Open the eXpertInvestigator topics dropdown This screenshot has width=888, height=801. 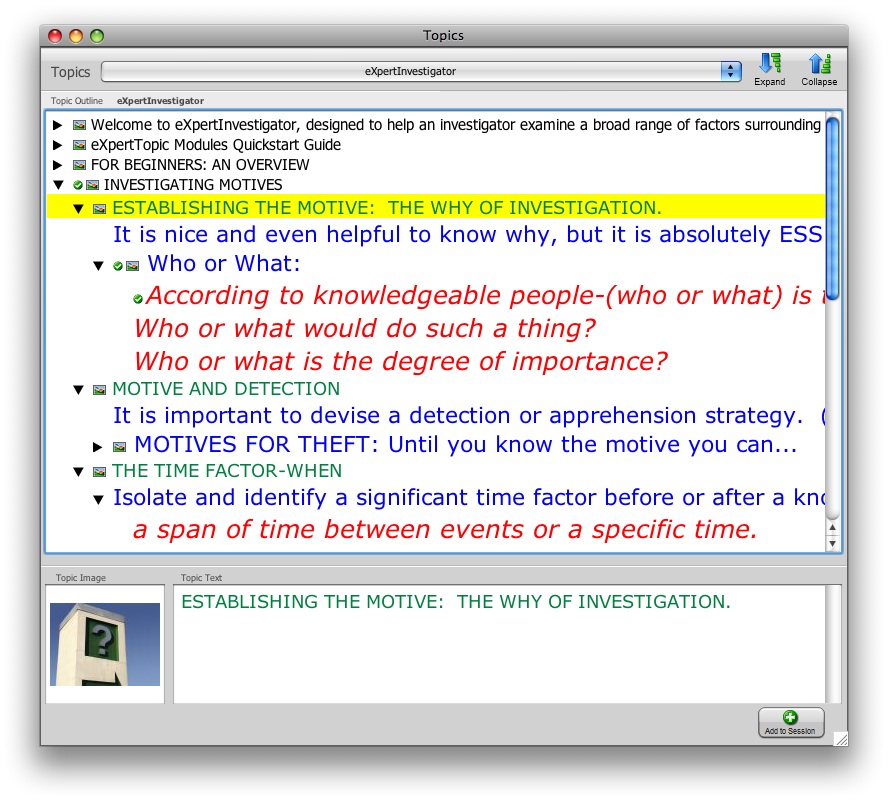(x=421, y=71)
